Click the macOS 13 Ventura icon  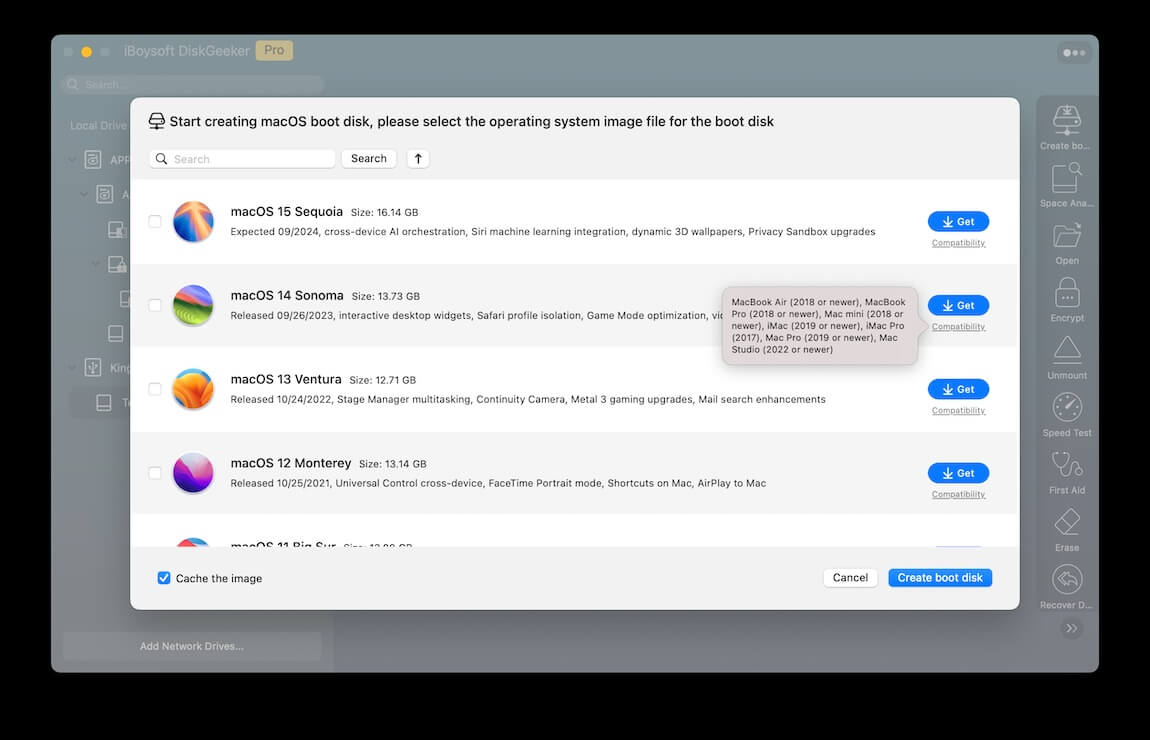[193, 389]
